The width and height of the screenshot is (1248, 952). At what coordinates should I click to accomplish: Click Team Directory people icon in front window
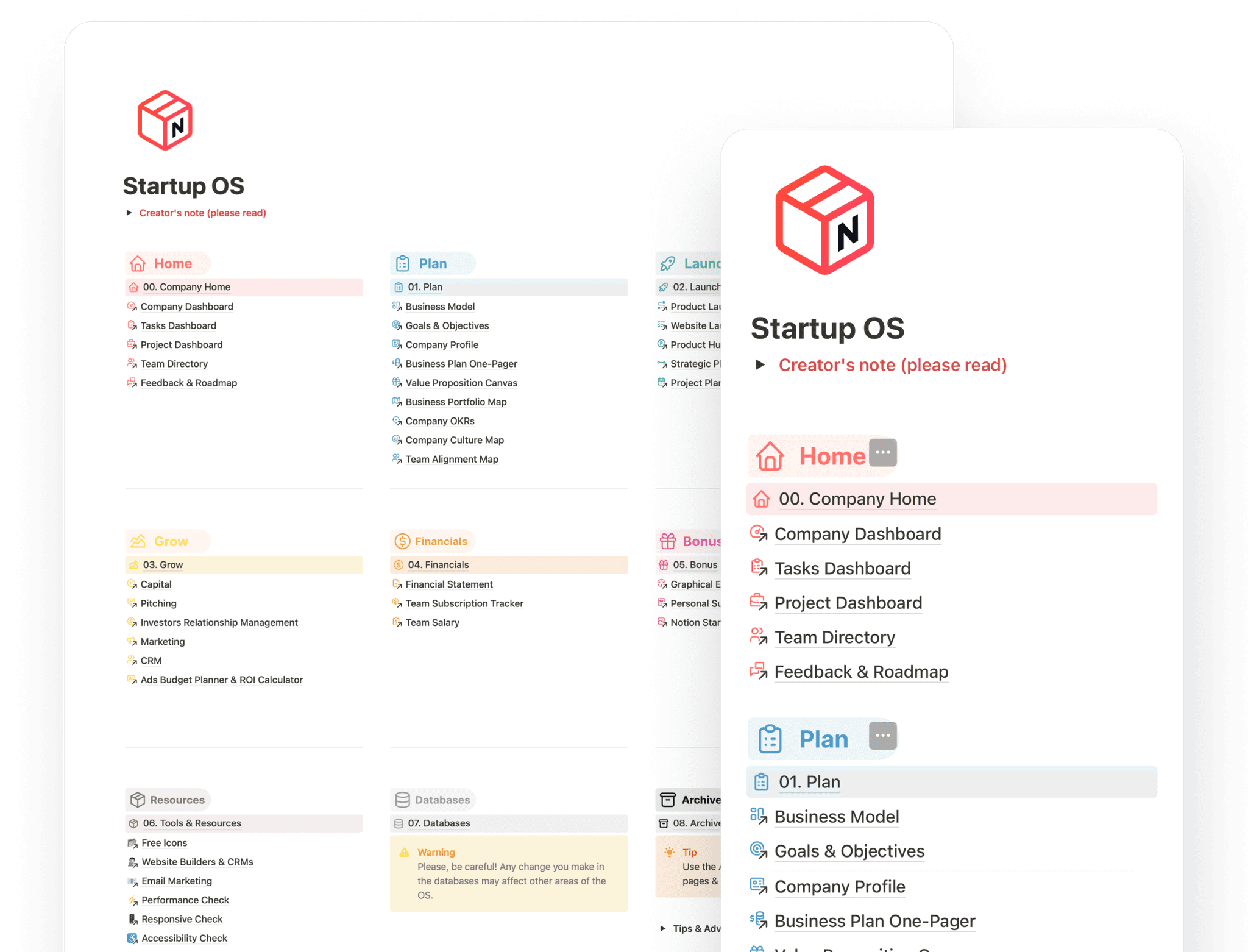pos(759,636)
